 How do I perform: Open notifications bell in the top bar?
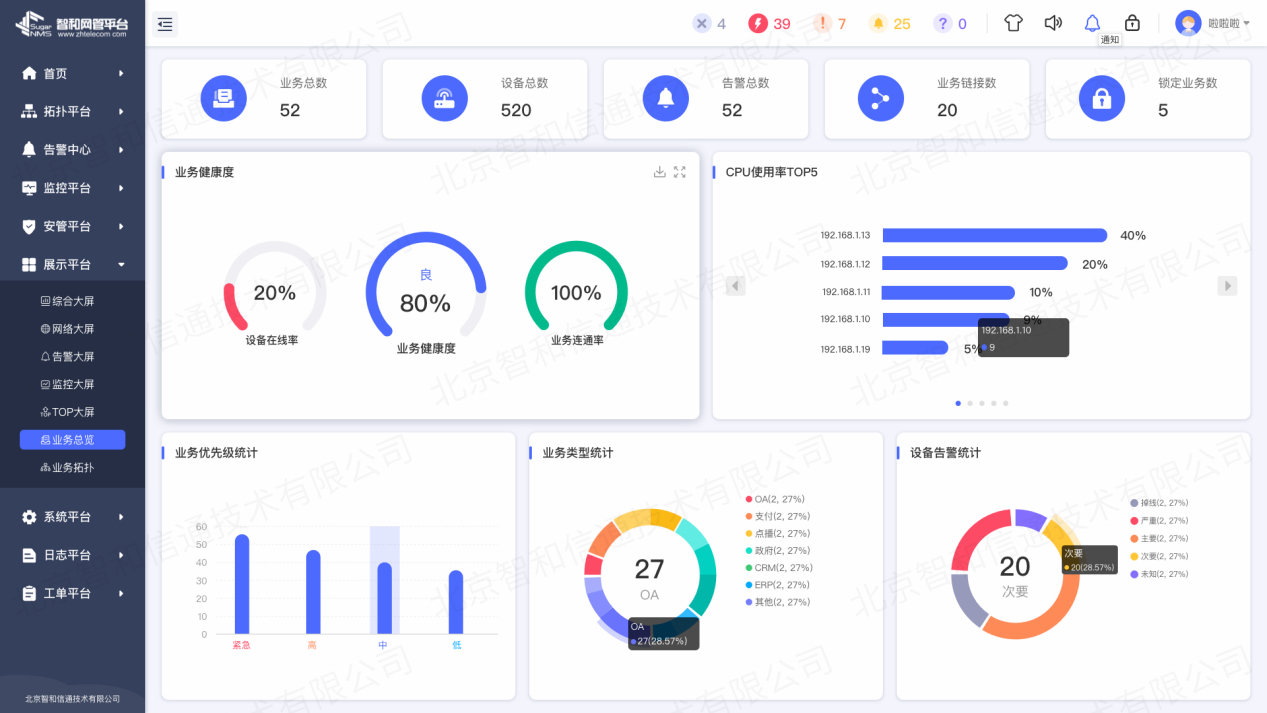point(1092,23)
